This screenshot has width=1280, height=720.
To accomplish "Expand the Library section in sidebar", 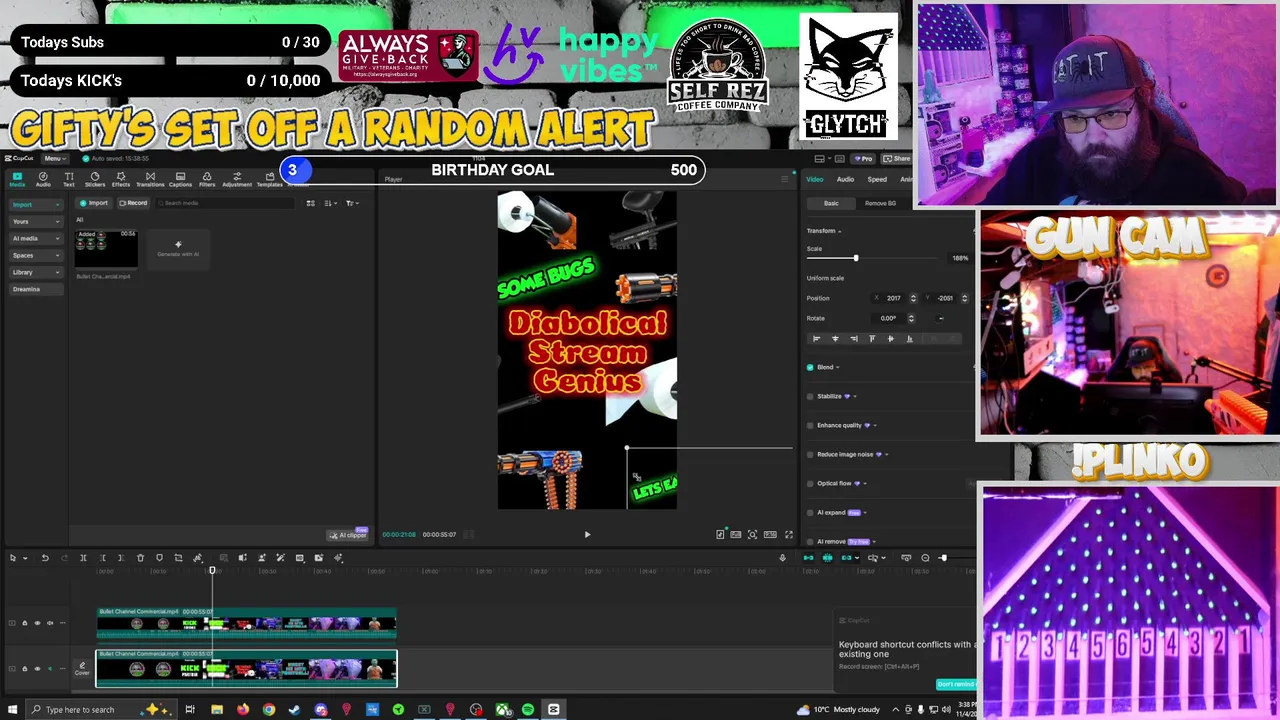I will pyautogui.click(x=36, y=272).
